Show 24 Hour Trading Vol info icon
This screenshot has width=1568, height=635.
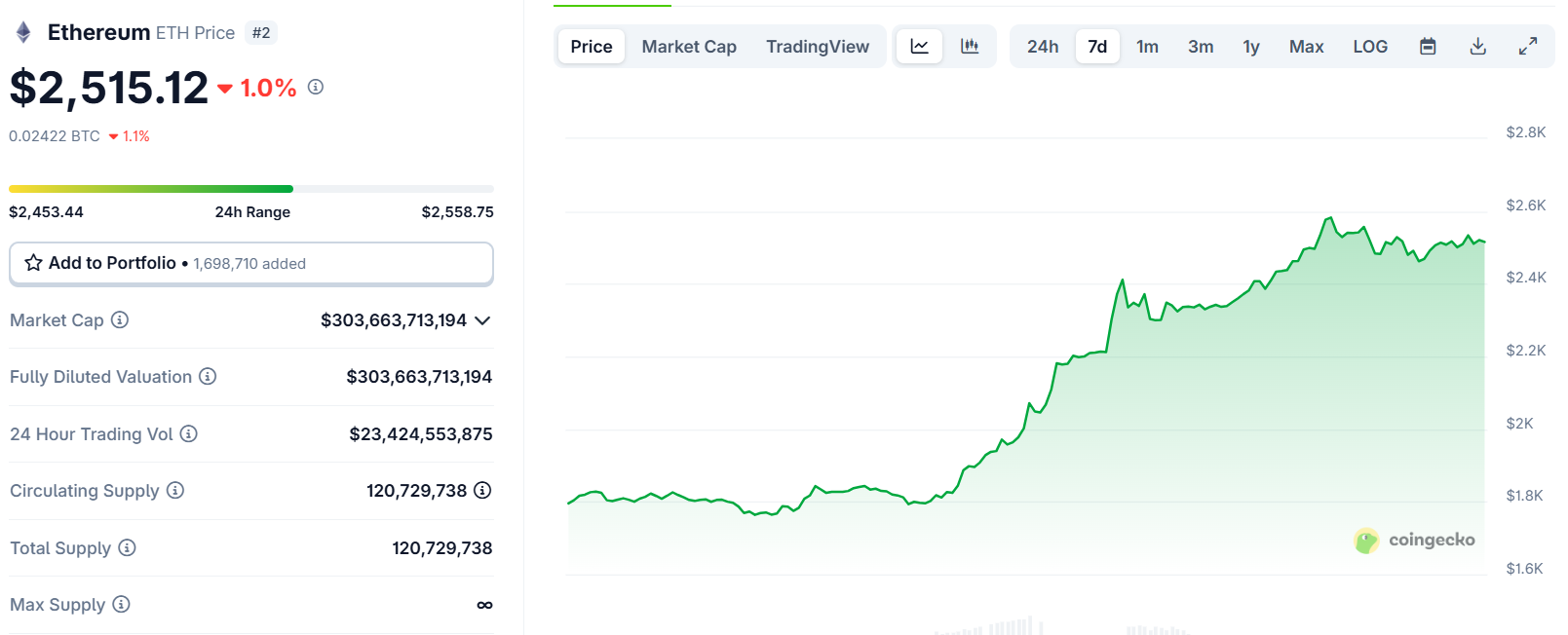click(x=189, y=433)
